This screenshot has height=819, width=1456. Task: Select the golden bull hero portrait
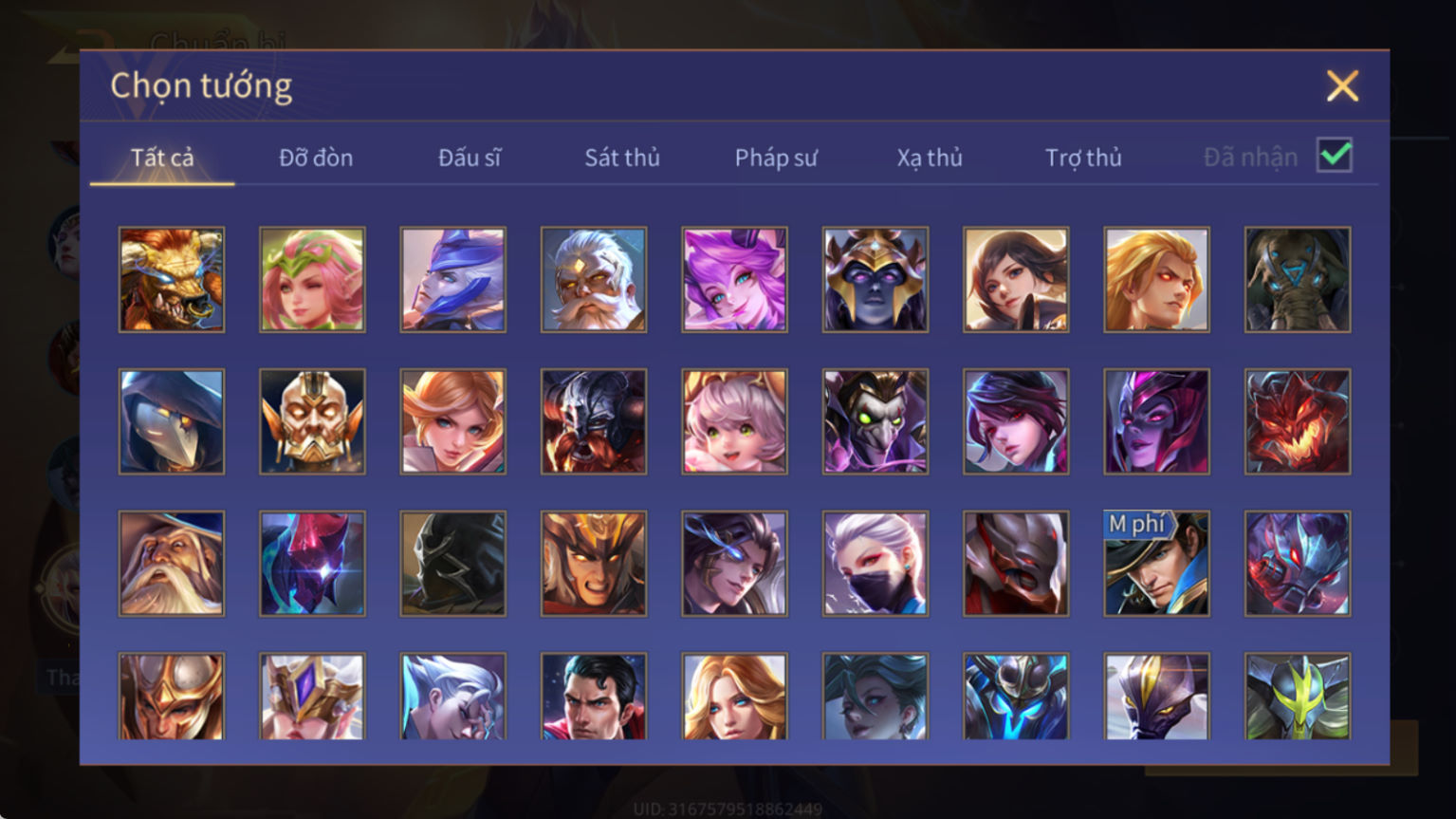[172, 279]
